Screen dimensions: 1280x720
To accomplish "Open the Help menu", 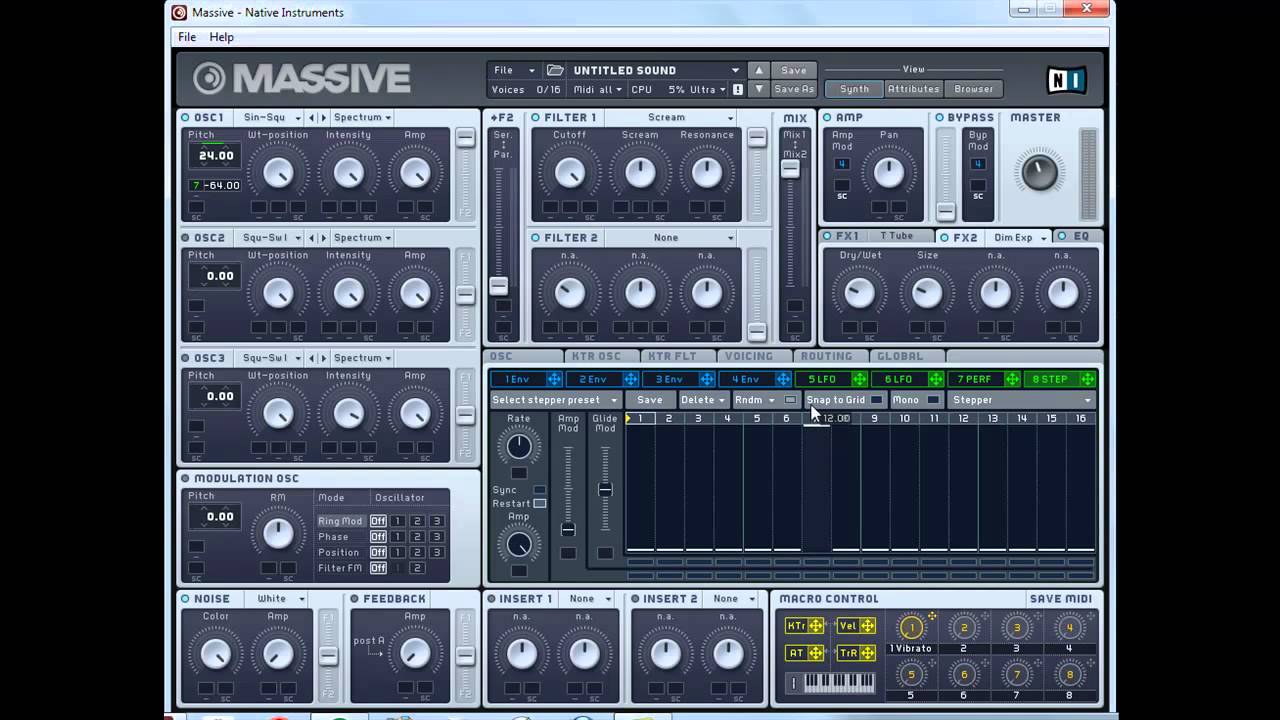I will pyautogui.click(x=221, y=37).
